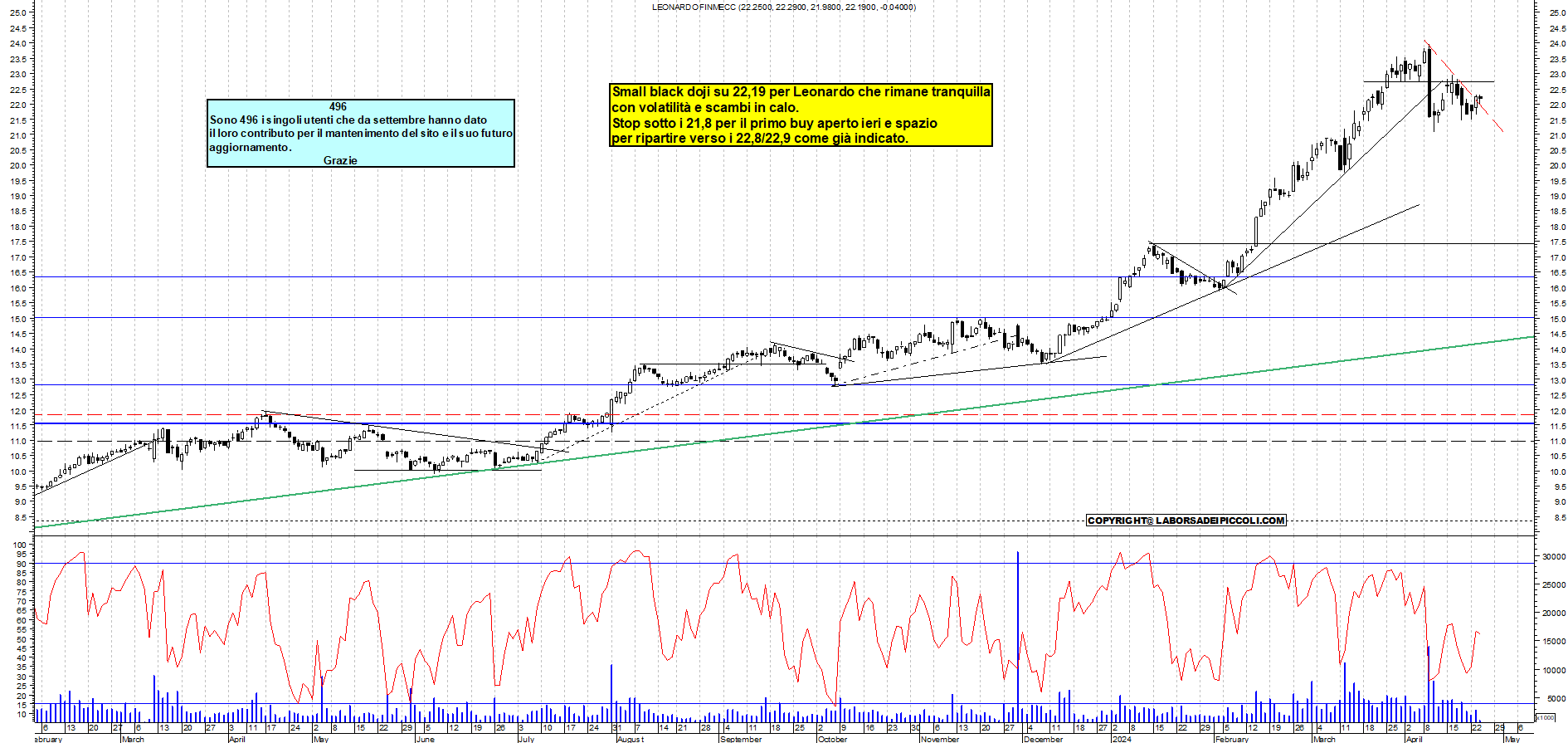
Task: Click 'Grazie' in the cyan box
Action: tap(340, 160)
